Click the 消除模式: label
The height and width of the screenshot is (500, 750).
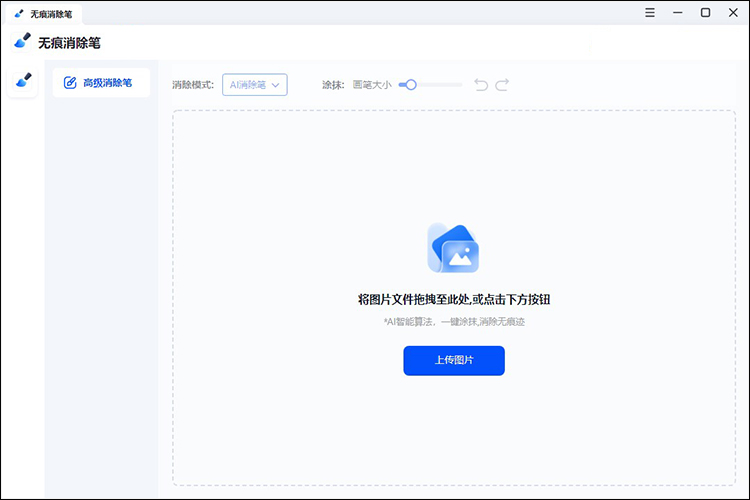[193, 85]
